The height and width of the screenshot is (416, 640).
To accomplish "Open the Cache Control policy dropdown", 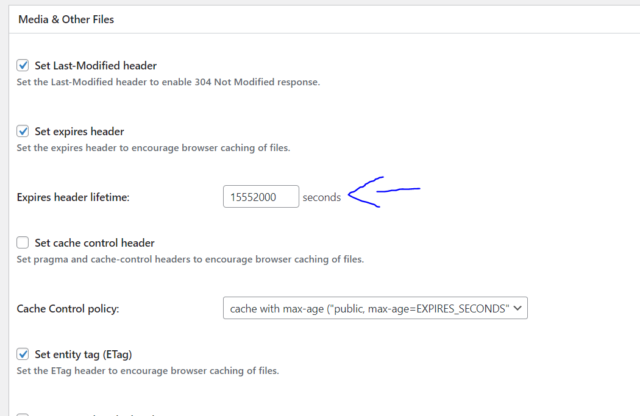I will point(374,308).
